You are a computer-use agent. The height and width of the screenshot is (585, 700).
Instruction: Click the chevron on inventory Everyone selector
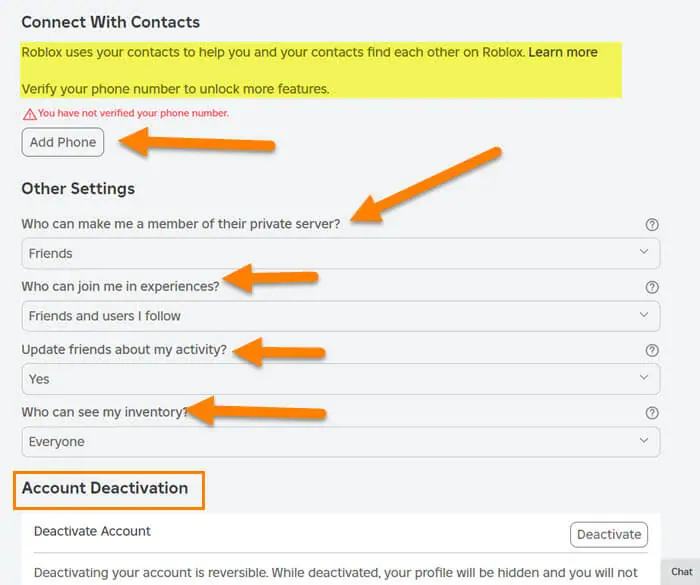coord(644,441)
